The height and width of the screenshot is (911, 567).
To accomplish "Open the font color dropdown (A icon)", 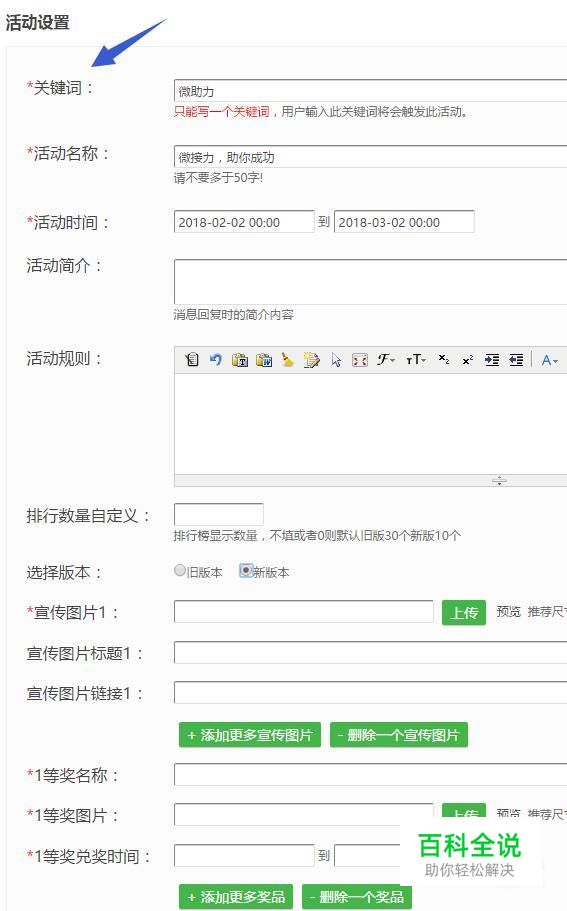I will (550, 360).
